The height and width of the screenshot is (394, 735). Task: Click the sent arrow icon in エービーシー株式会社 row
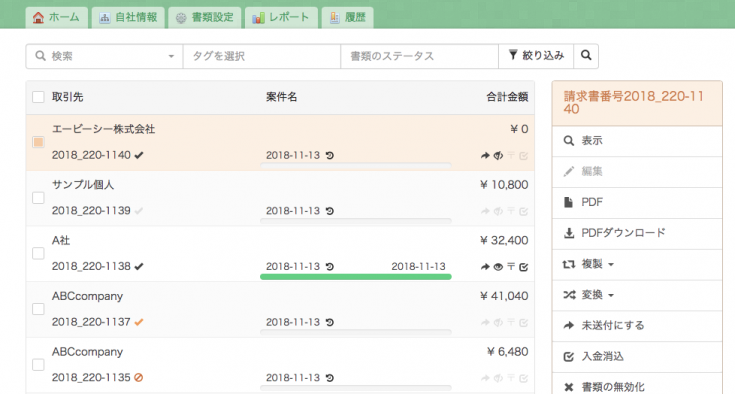(x=485, y=156)
